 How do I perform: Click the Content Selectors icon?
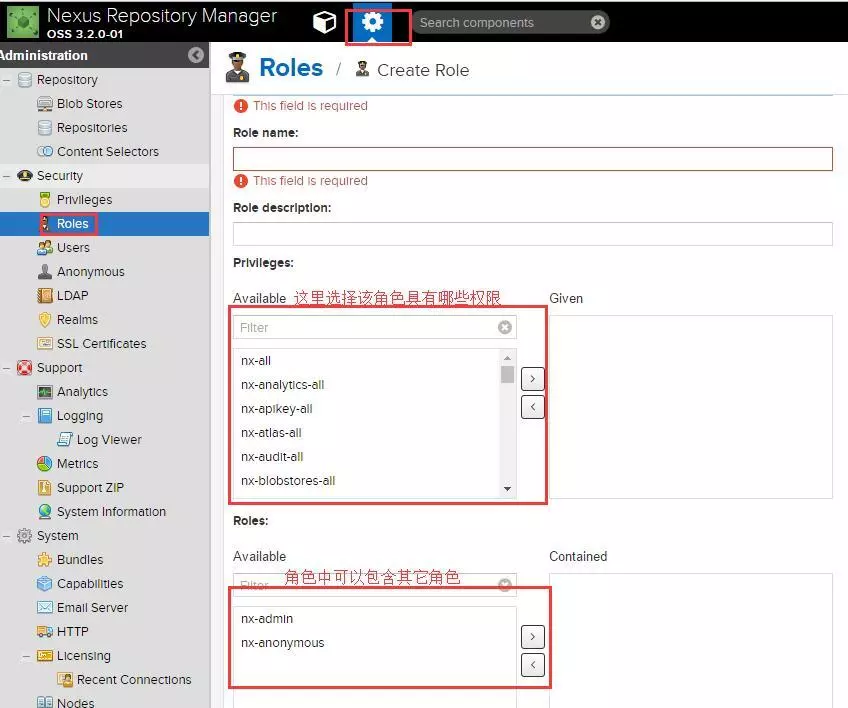point(45,151)
